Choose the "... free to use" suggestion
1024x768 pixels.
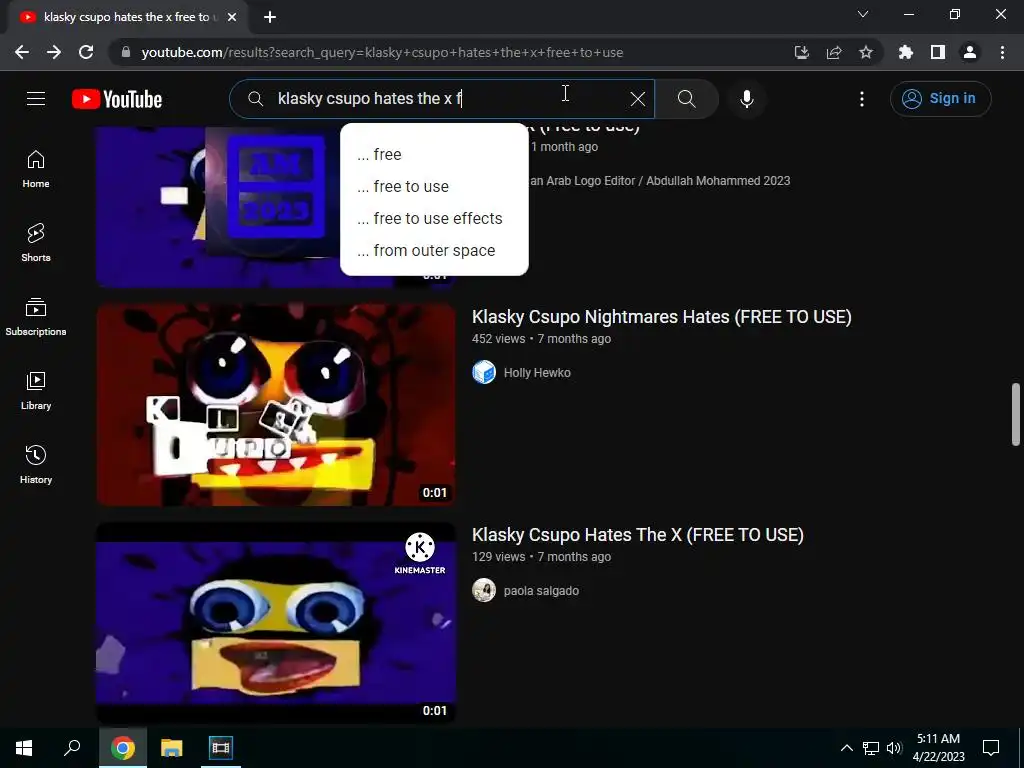point(434,187)
